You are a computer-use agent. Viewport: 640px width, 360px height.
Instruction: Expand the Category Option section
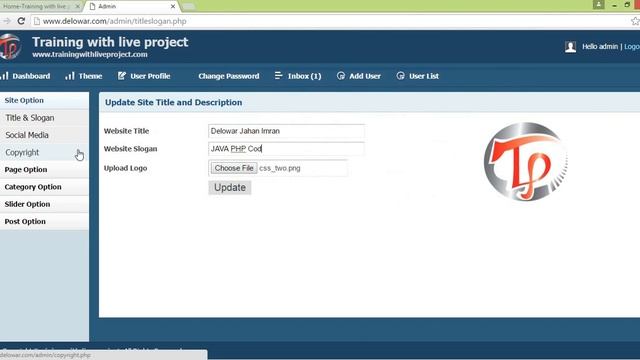tap(44, 187)
